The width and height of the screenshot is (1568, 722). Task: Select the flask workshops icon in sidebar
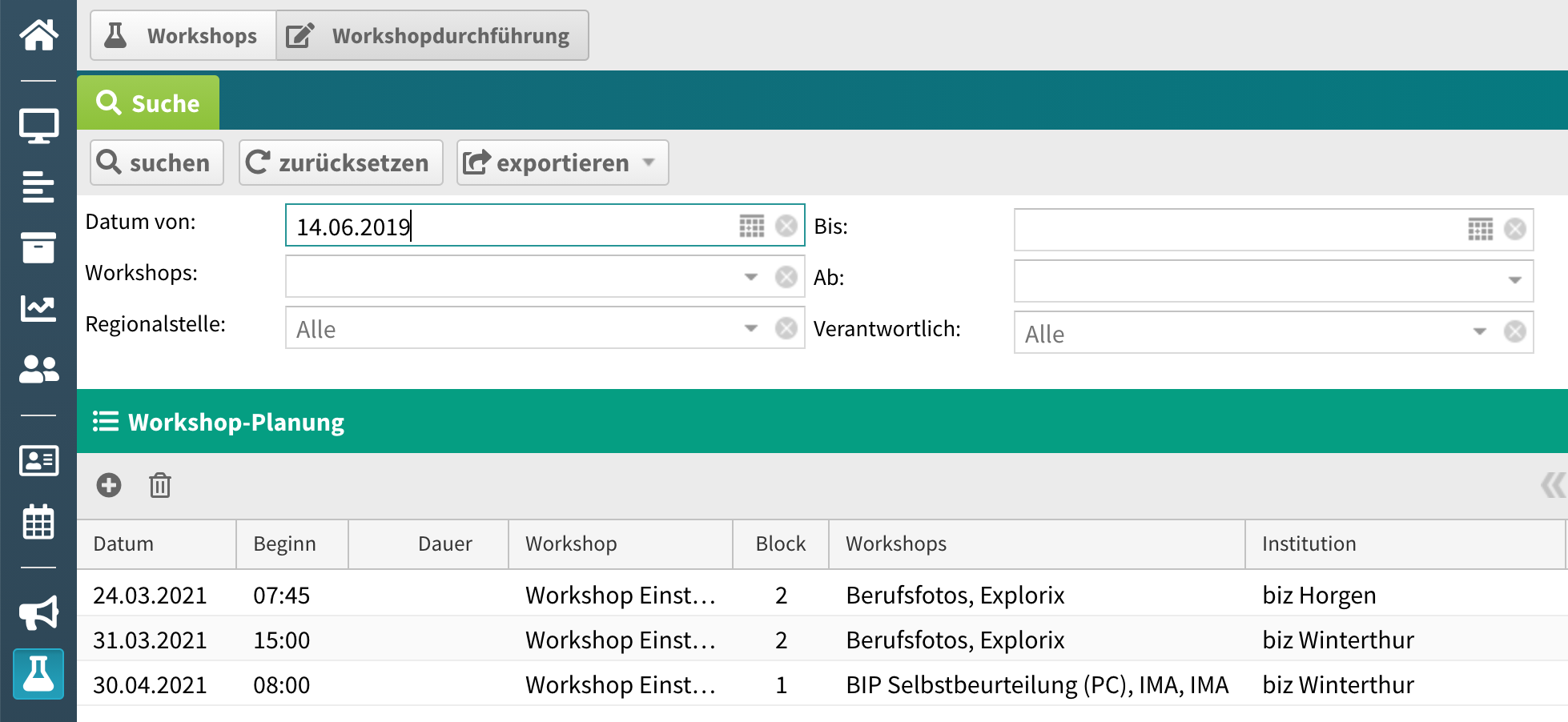pos(38,673)
